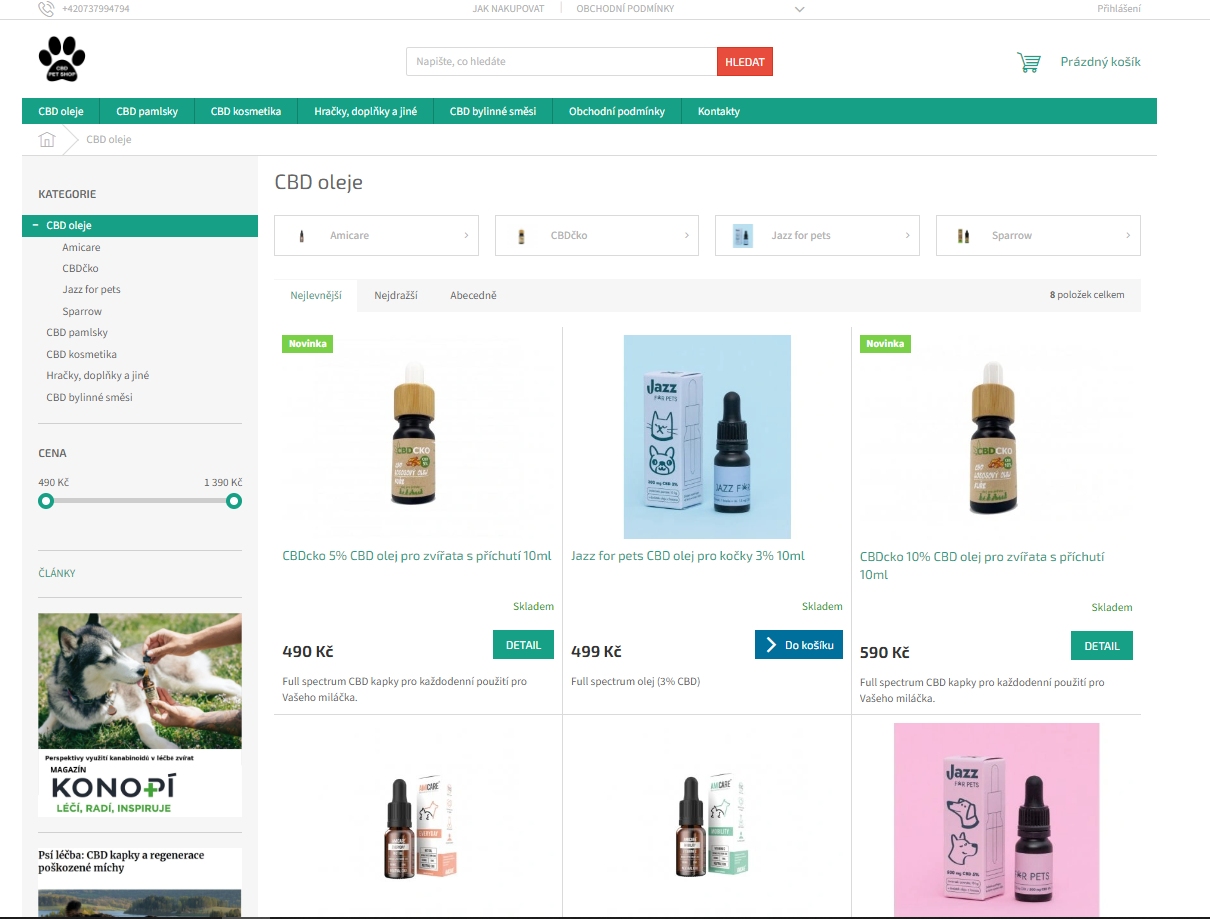1210x919 pixels.
Task: Open the Amicare tile arrow
Action: [x=466, y=236]
